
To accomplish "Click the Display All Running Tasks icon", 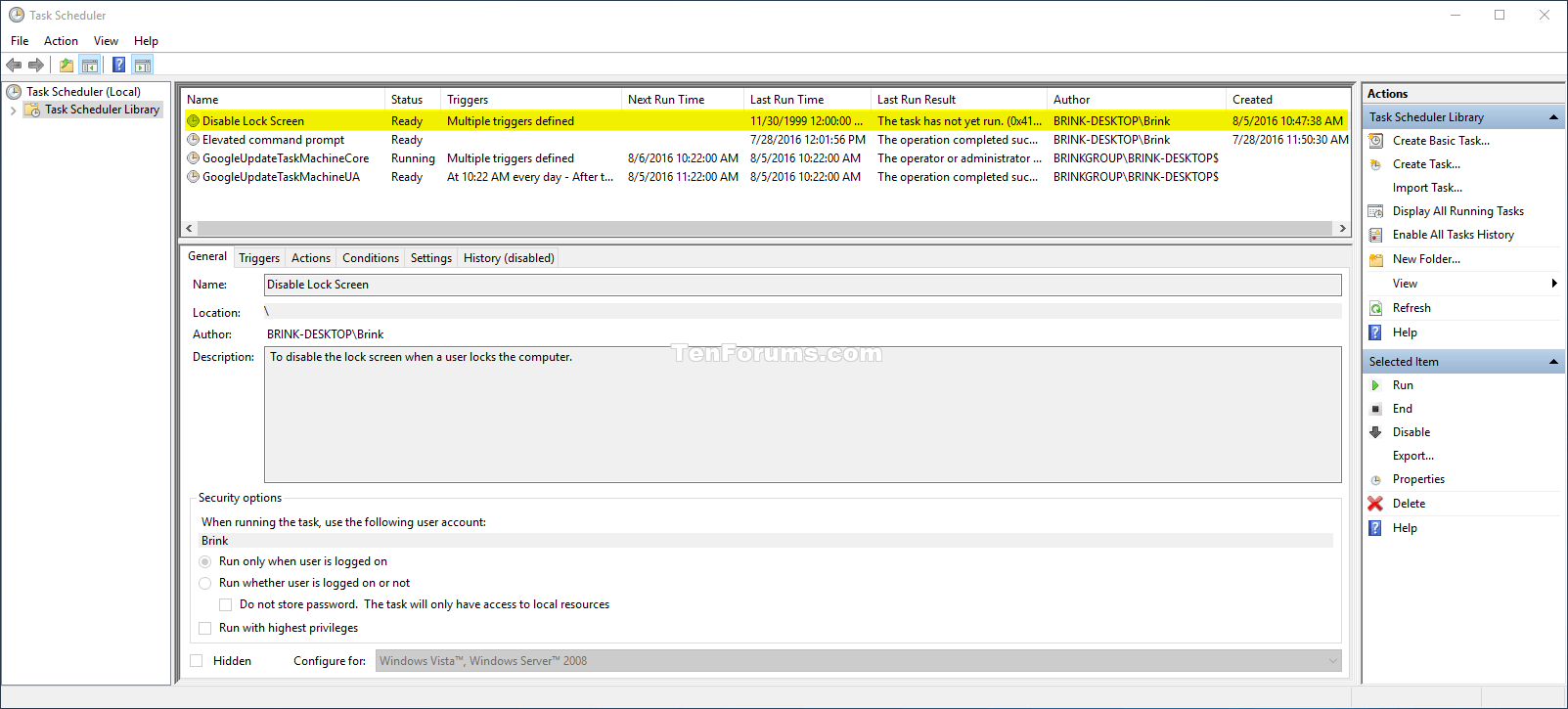I will coord(1375,211).
